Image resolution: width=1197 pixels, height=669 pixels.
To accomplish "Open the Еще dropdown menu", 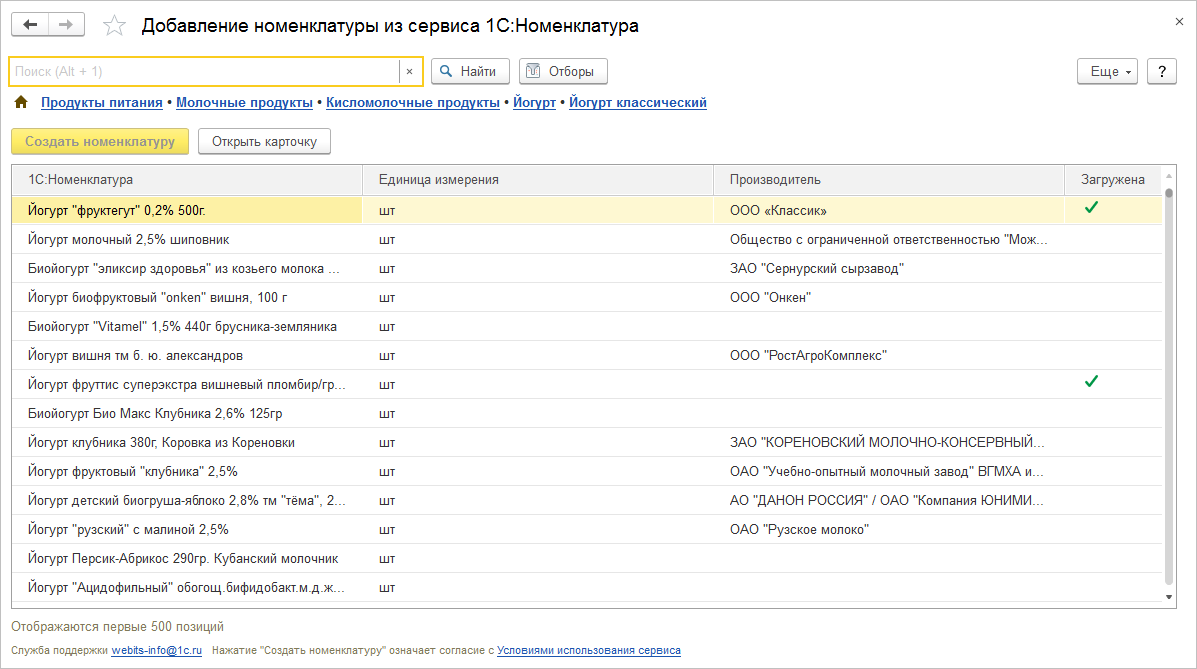I will (x=1107, y=71).
